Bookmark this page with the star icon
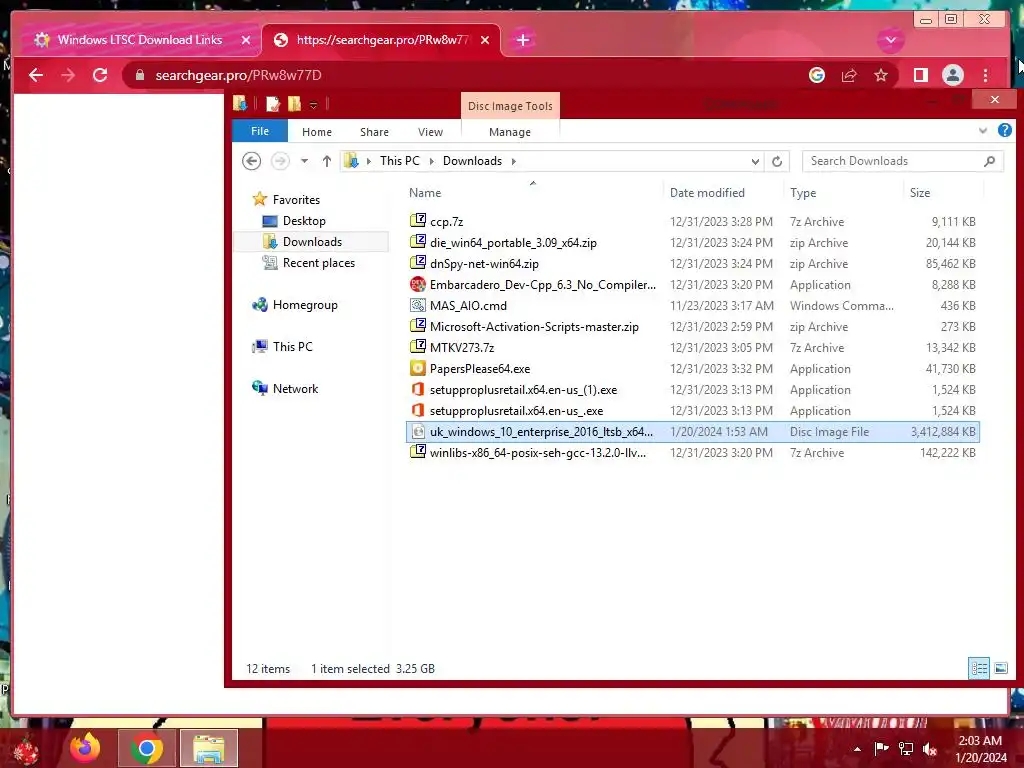The image size is (1024, 768). click(x=881, y=75)
